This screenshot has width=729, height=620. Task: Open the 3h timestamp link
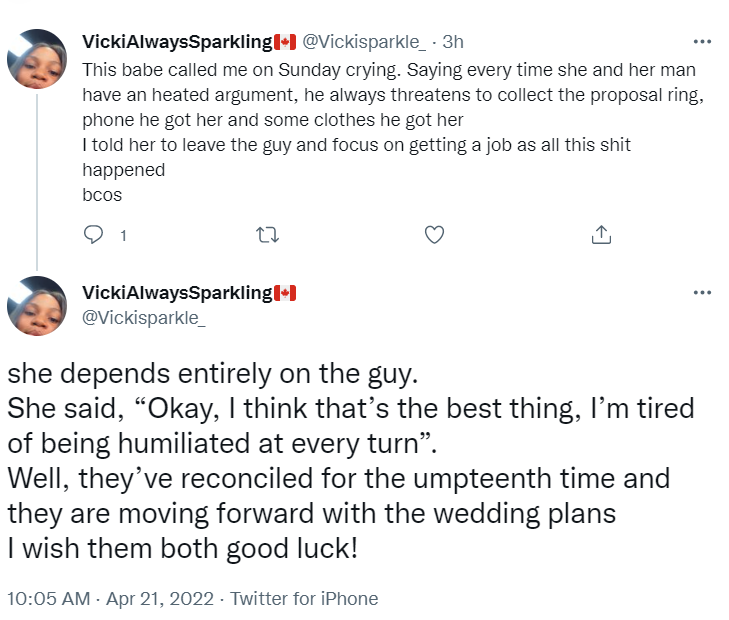click(453, 42)
